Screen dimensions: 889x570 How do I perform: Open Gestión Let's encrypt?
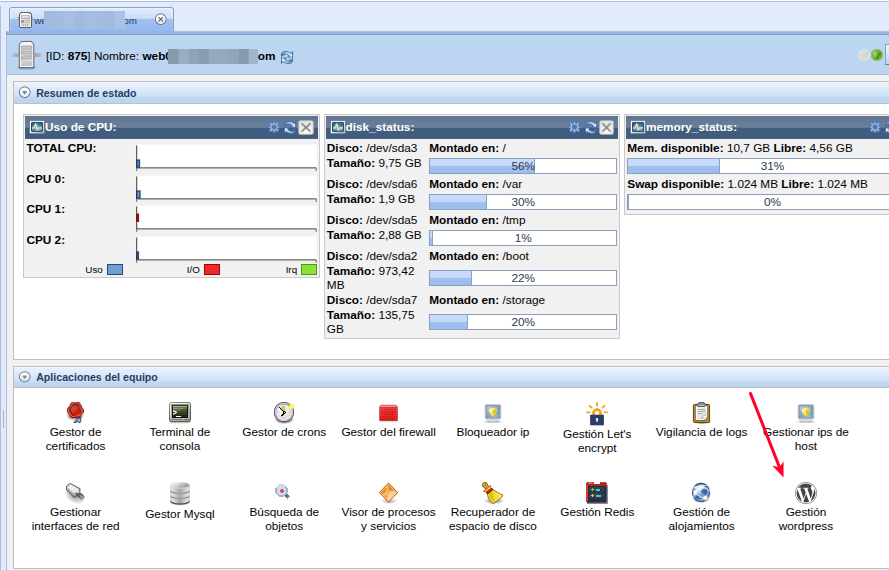(597, 414)
